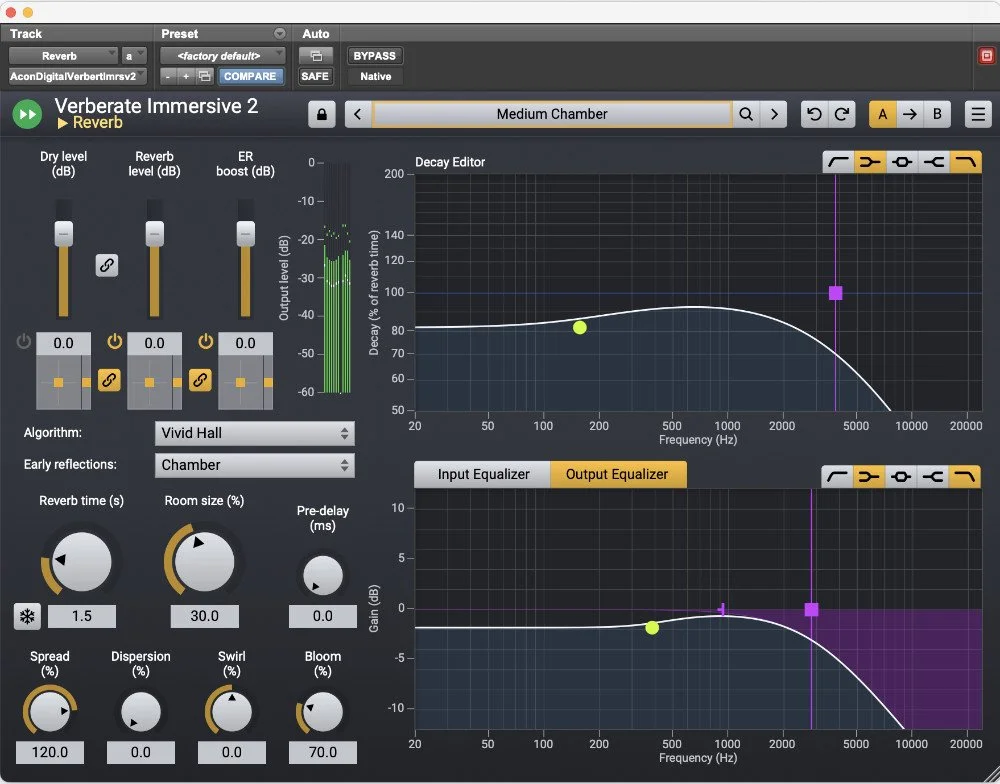Go to next preset arrow

point(774,115)
